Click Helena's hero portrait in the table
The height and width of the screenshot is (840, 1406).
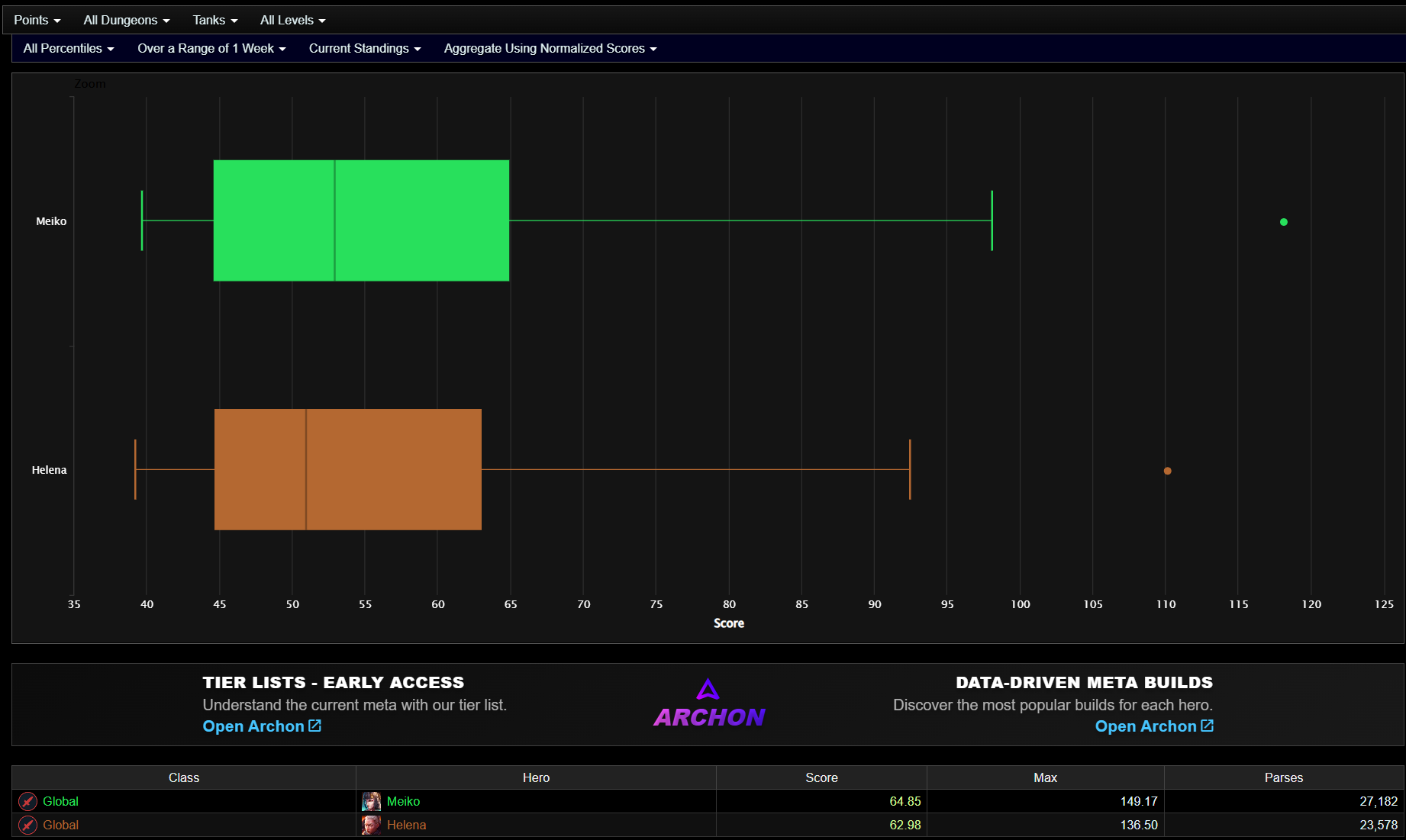pos(371,825)
